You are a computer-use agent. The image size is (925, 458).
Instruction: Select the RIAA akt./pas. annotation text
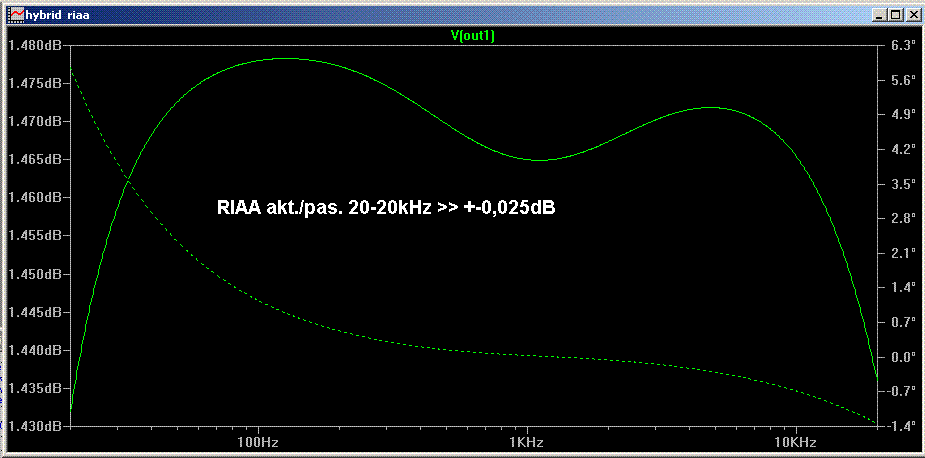386,209
